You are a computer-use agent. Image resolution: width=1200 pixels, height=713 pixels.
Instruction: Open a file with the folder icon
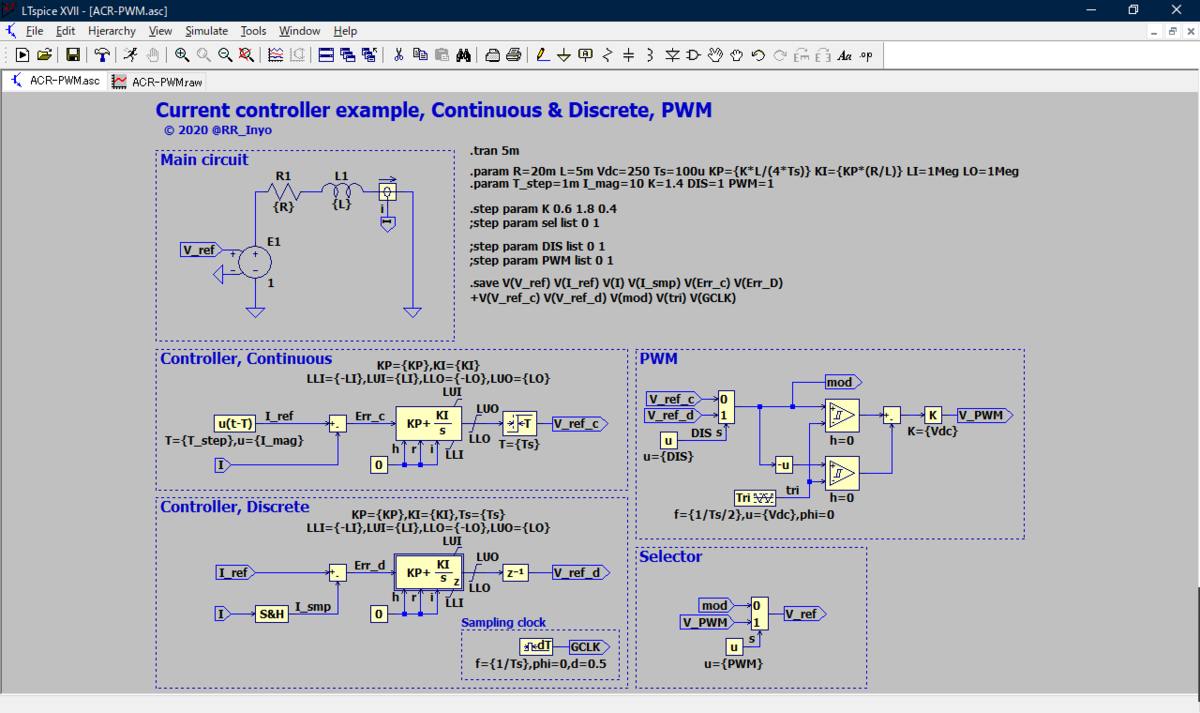click(45, 55)
